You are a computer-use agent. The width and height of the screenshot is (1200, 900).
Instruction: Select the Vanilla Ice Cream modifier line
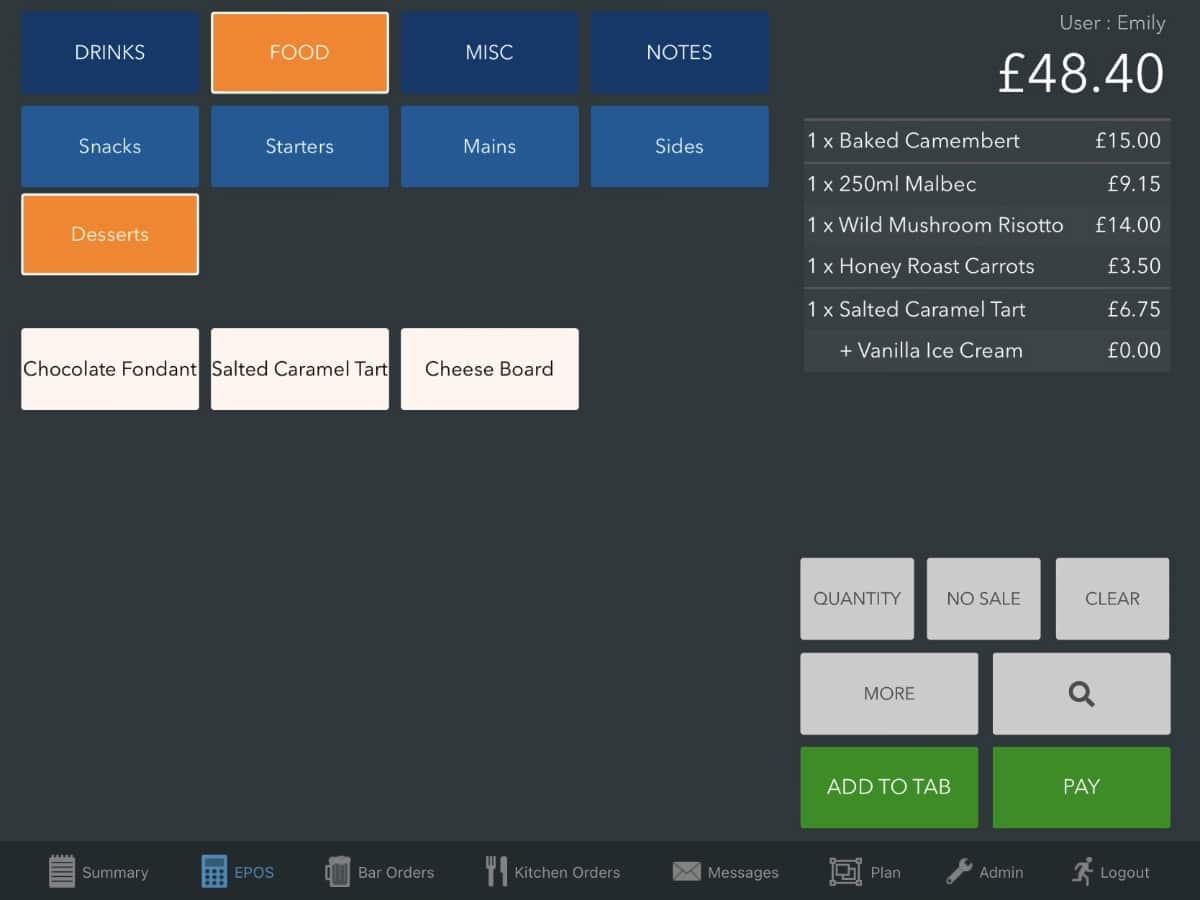click(987, 351)
